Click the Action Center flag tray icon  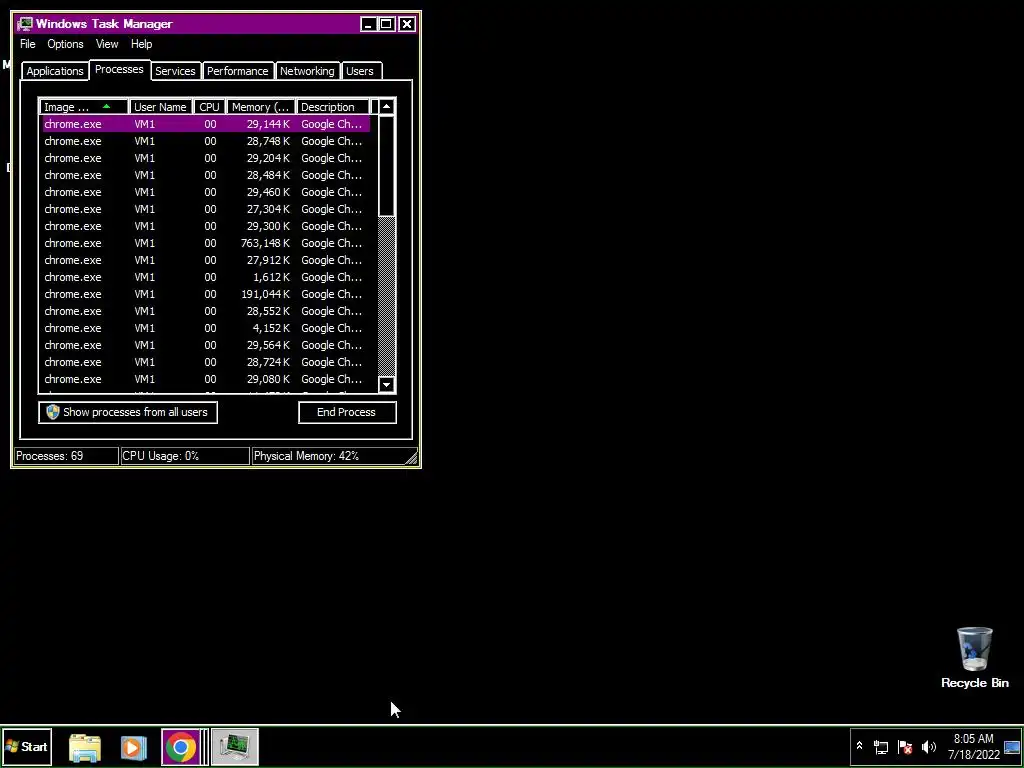click(x=905, y=746)
